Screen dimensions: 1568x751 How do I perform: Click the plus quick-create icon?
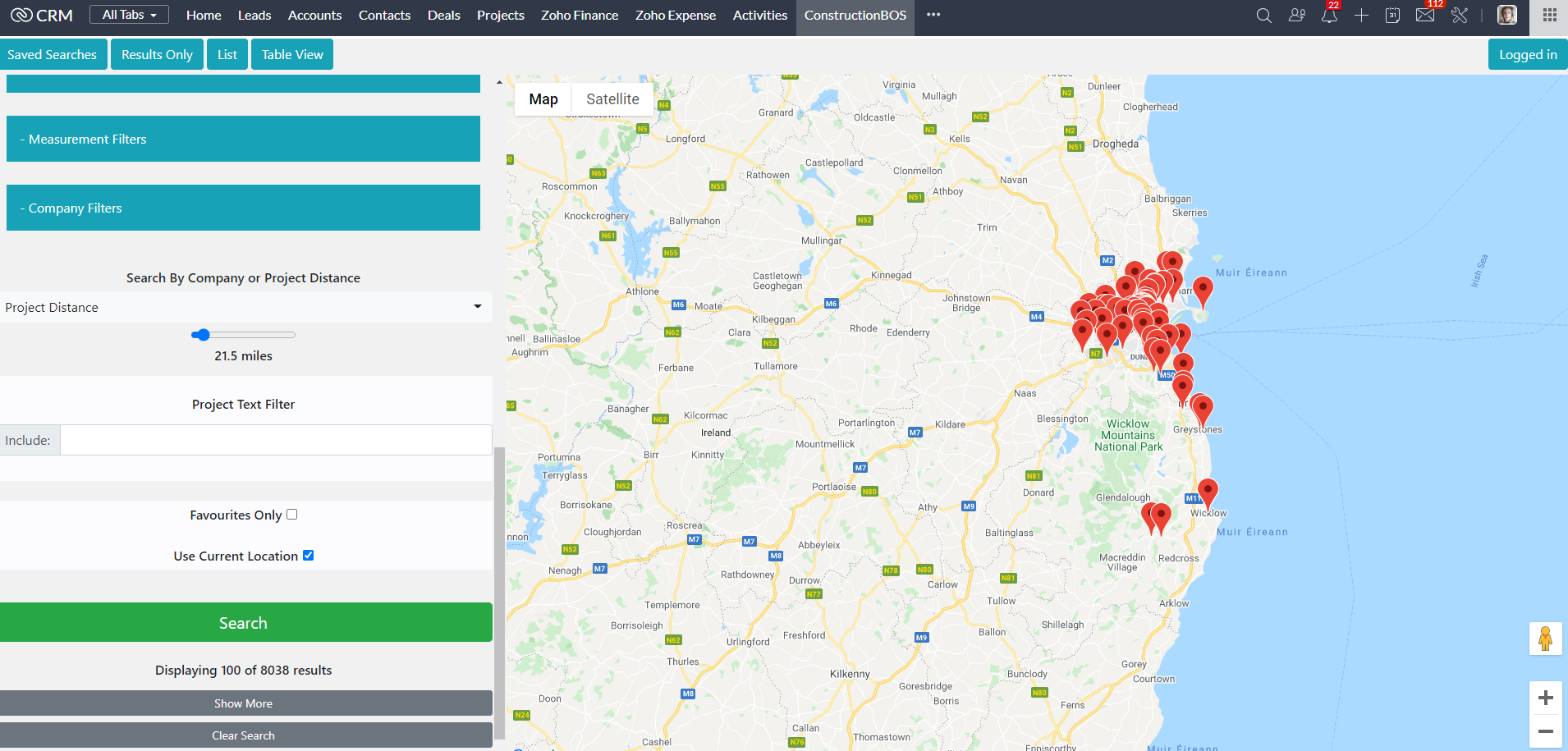pyautogui.click(x=1361, y=16)
